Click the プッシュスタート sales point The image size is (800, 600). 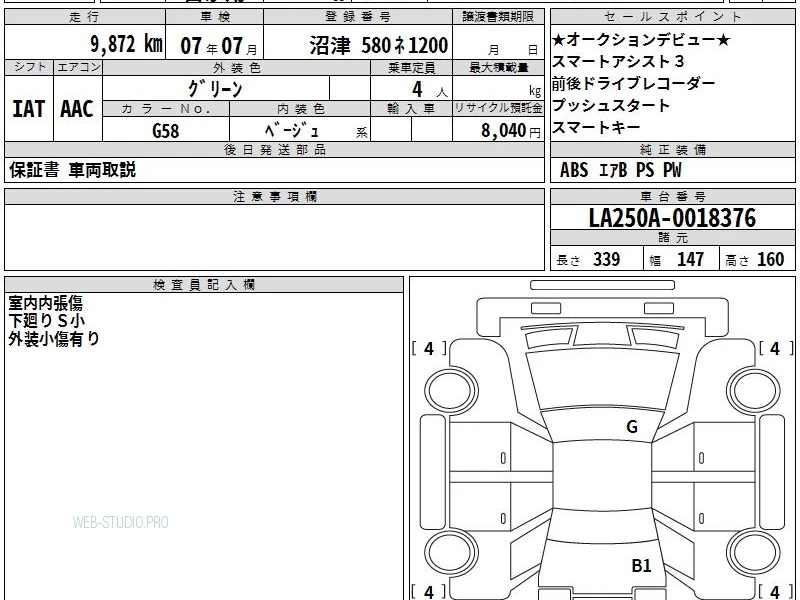coord(611,105)
